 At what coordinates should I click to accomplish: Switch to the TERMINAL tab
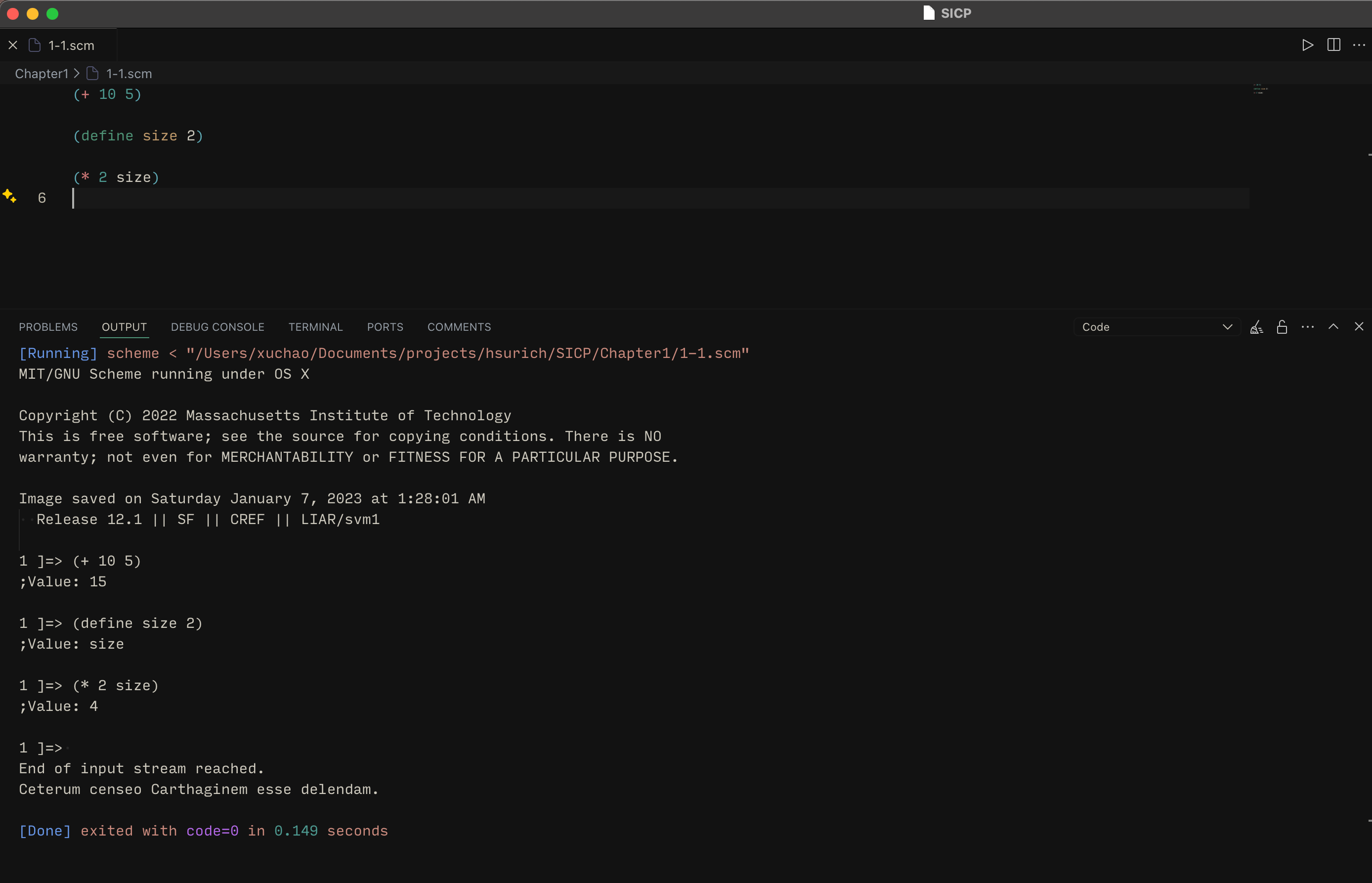[x=316, y=327]
